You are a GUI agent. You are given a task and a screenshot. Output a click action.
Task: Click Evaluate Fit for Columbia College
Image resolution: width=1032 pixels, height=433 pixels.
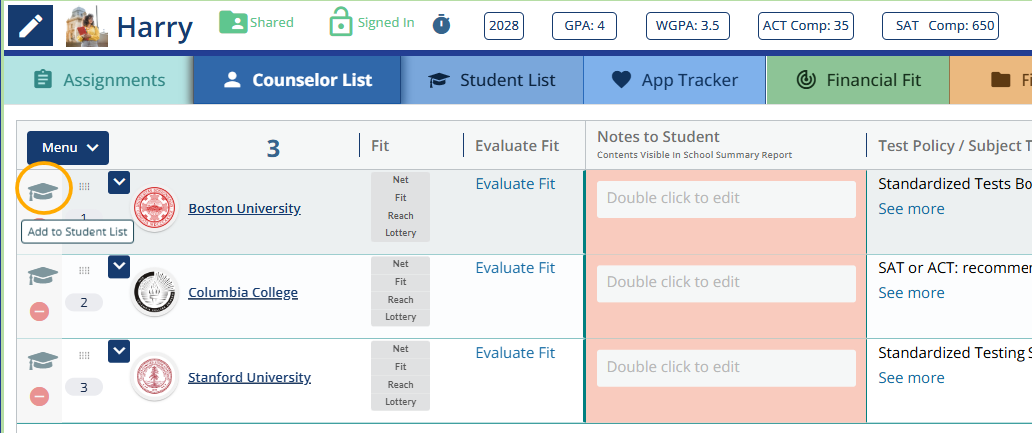point(515,268)
